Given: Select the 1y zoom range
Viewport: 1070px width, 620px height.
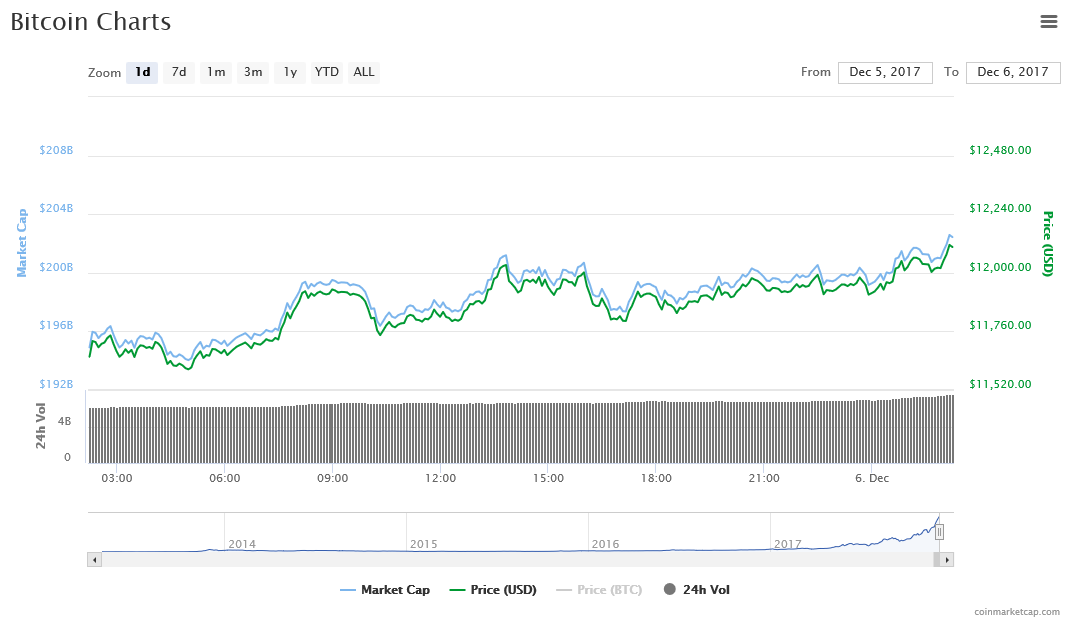Looking at the screenshot, I should 290,72.
